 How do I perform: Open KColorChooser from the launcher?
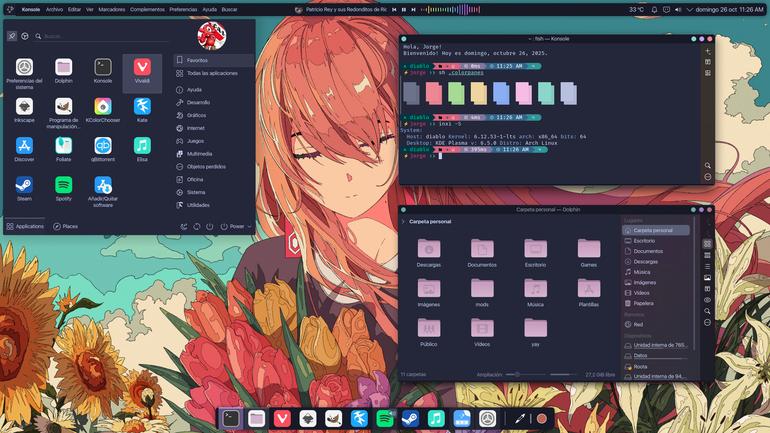(x=103, y=110)
